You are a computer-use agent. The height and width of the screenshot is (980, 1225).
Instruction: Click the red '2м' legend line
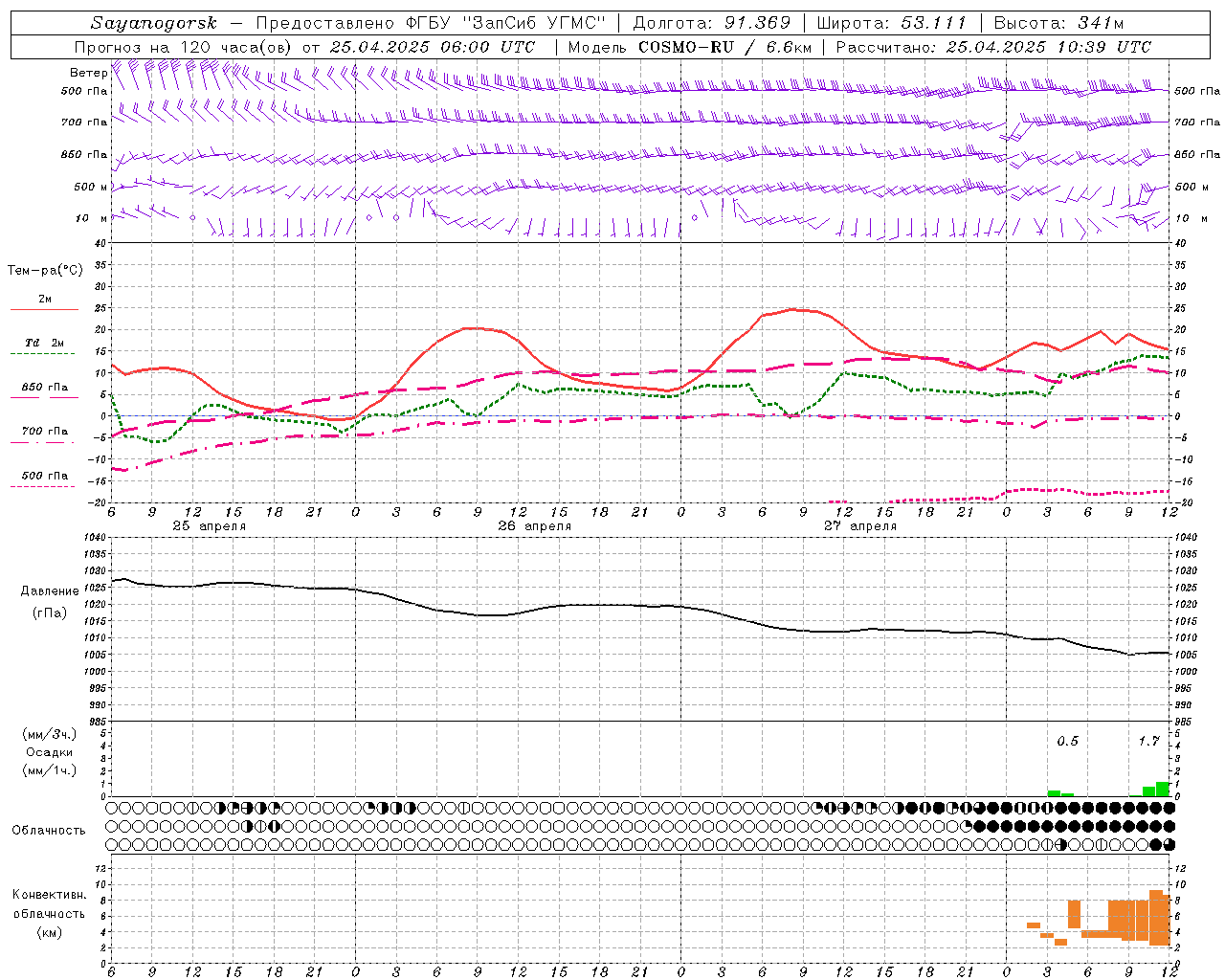click(x=44, y=309)
